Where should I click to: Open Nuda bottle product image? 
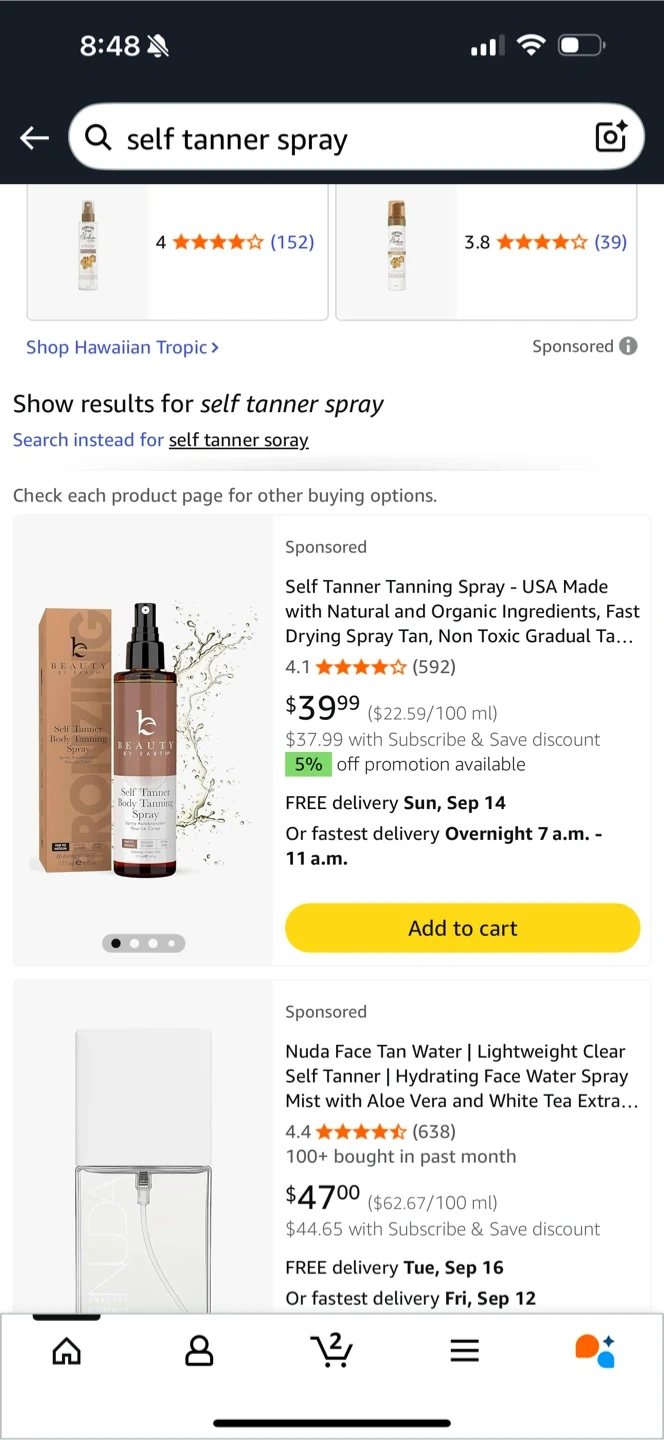(x=142, y=1170)
